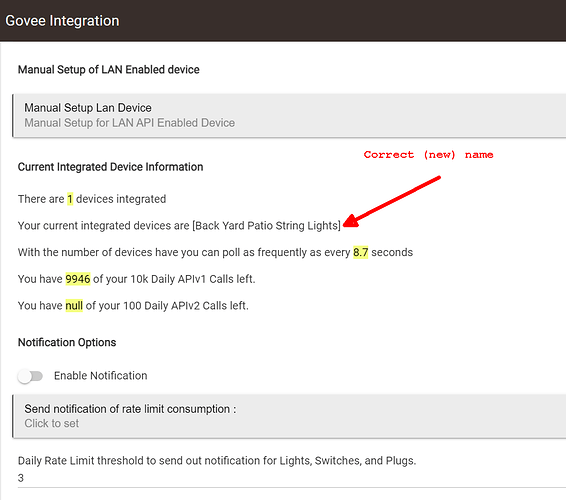Select the highlighted 9946 API calls value
The width and height of the screenshot is (566, 500).
point(78,279)
